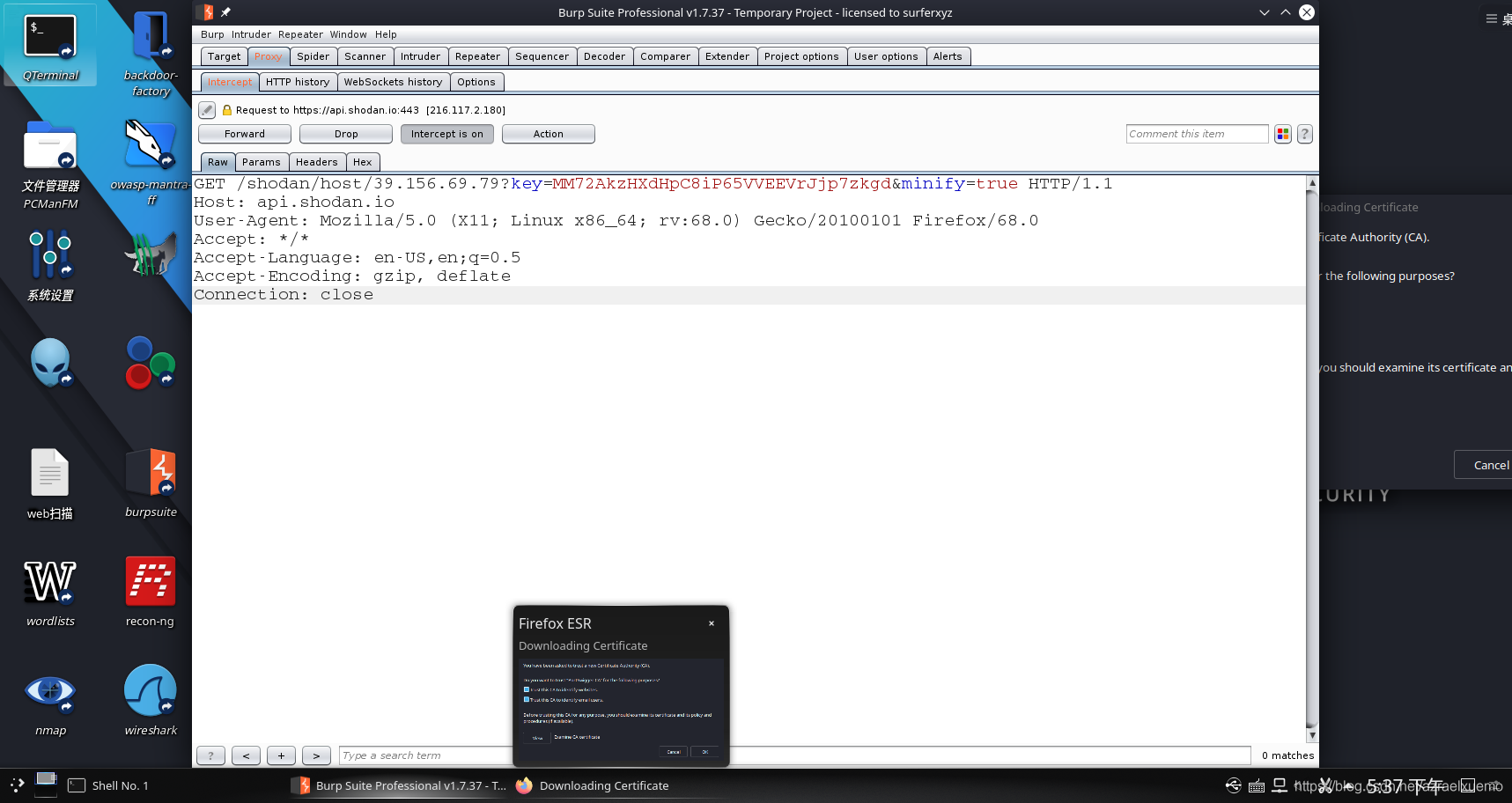Click the search previous '<' button
Screen dimensions: 1512x803
click(x=246, y=755)
